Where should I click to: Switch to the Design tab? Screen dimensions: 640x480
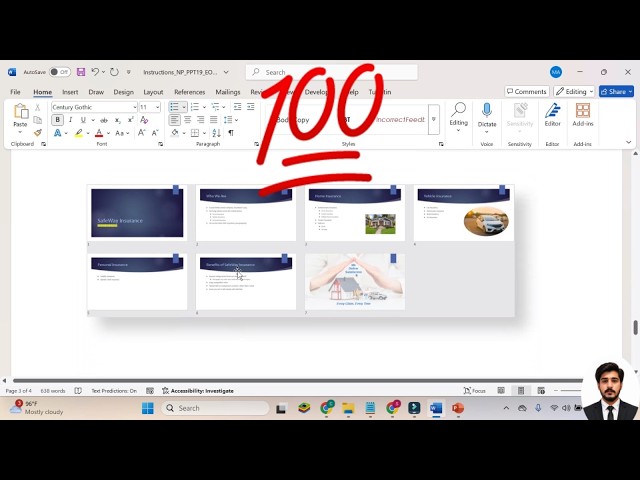(124, 92)
